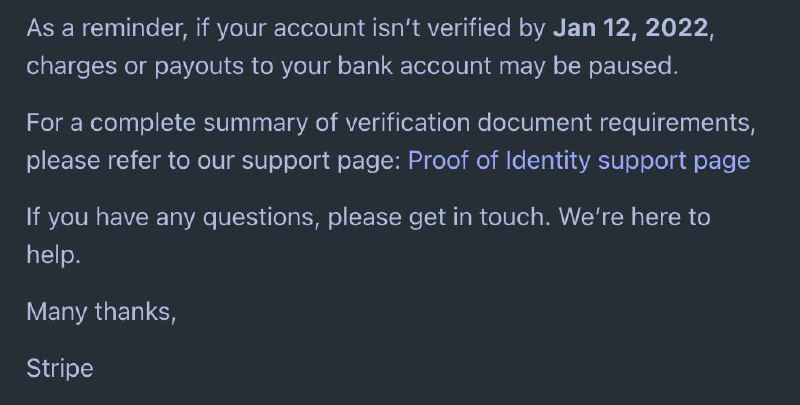
Task: Click 'We're here to' sentence
Action: (x=634, y=217)
